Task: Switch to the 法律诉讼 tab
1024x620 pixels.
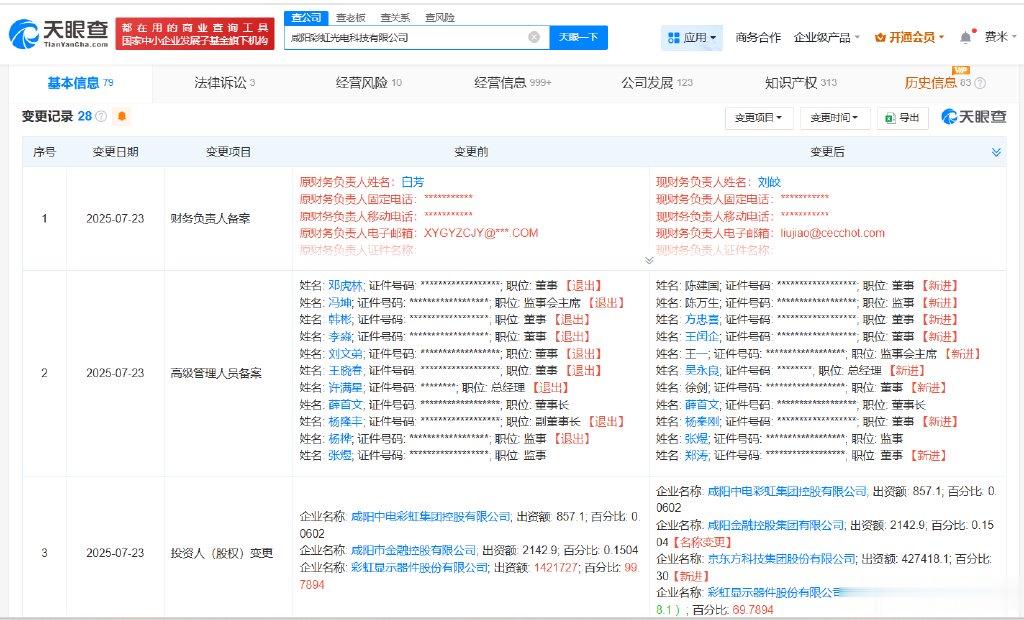Action: click(x=225, y=83)
